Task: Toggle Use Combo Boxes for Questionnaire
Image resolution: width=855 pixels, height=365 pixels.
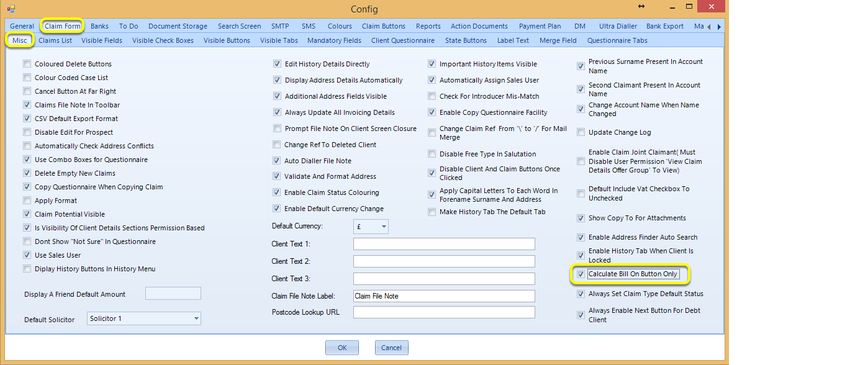Action: click(27, 159)
